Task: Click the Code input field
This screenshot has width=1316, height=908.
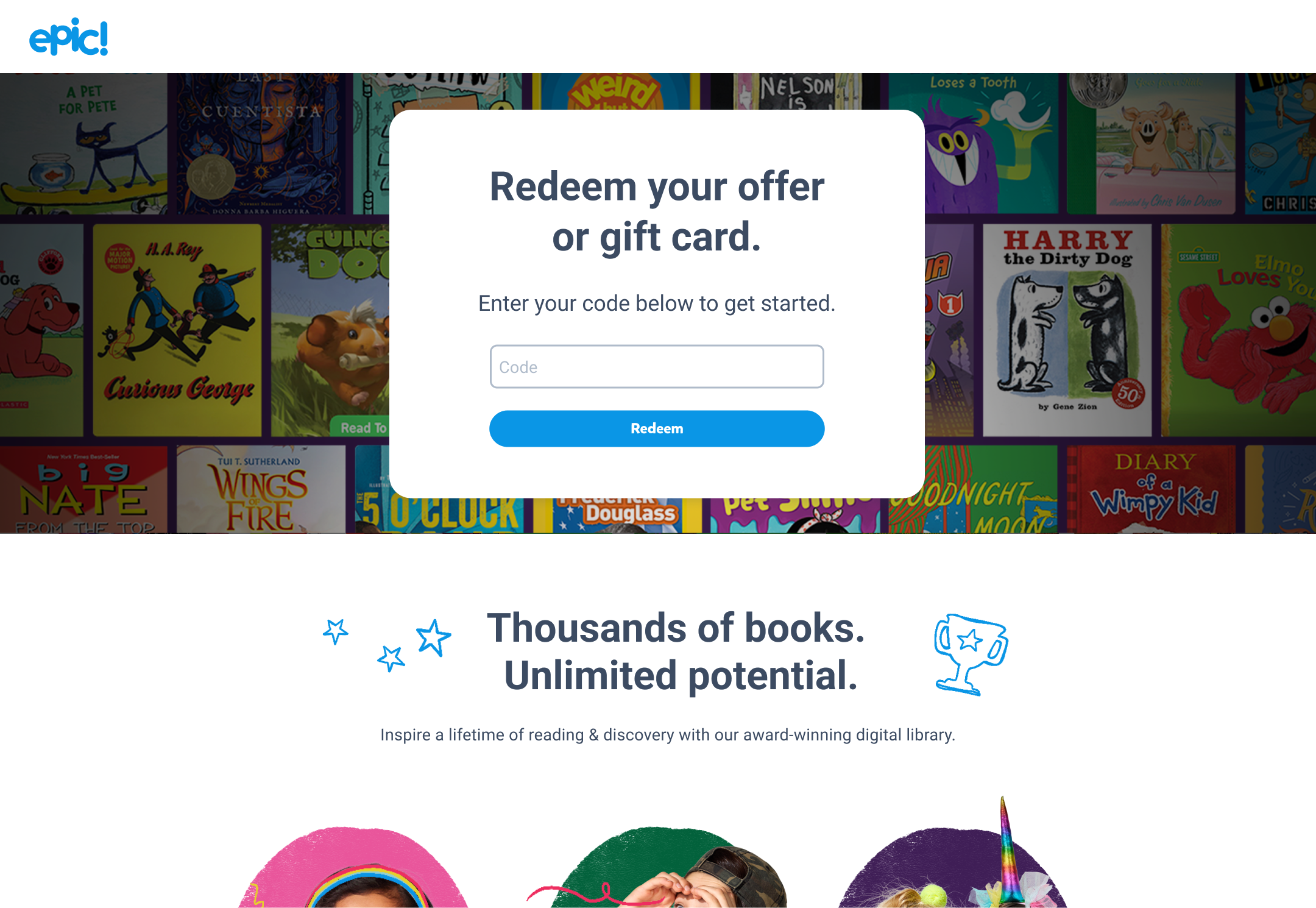Action: click(657, 367)
